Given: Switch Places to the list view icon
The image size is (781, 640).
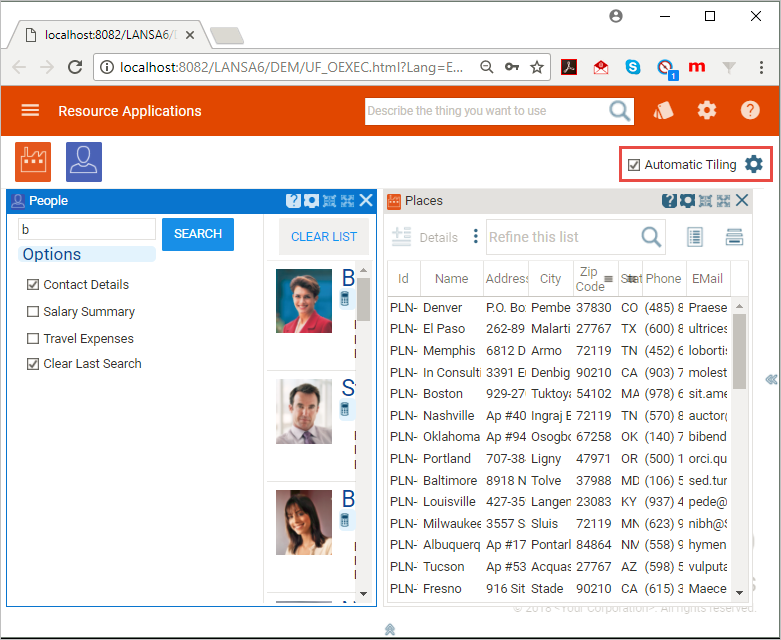Looking at the screenshot, I should click(x=694, y=237).
